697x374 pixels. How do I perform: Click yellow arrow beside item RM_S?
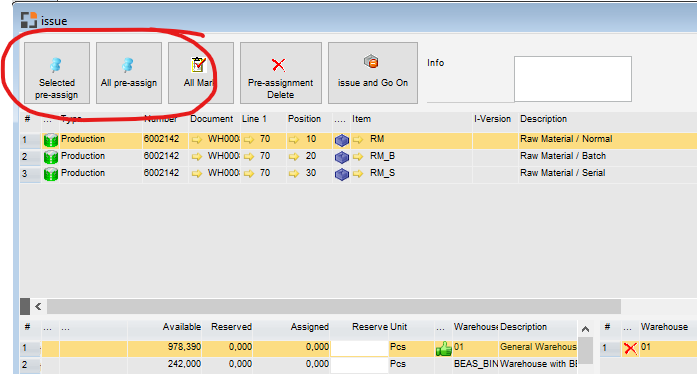[358, 174]
